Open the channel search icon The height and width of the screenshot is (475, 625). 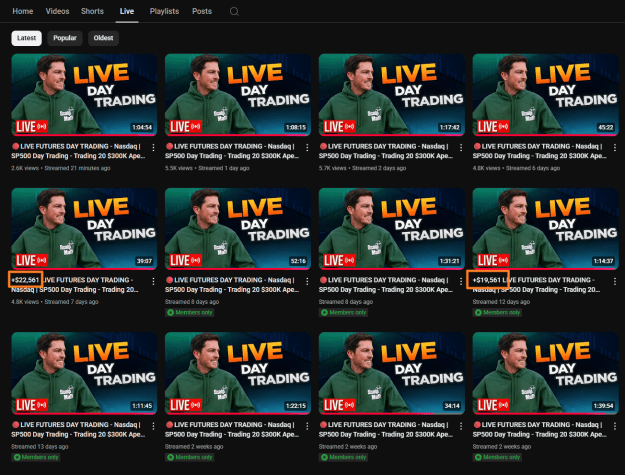pyautogui.click(x=234, y=12)
